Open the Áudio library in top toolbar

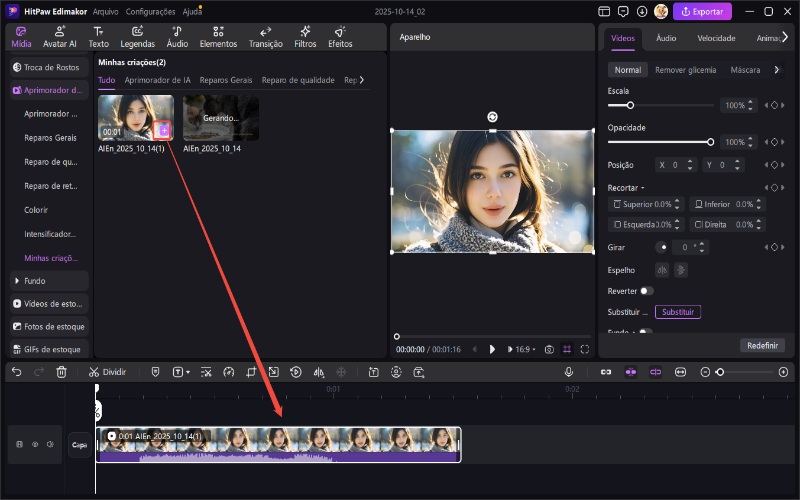(x=177, y=37)
